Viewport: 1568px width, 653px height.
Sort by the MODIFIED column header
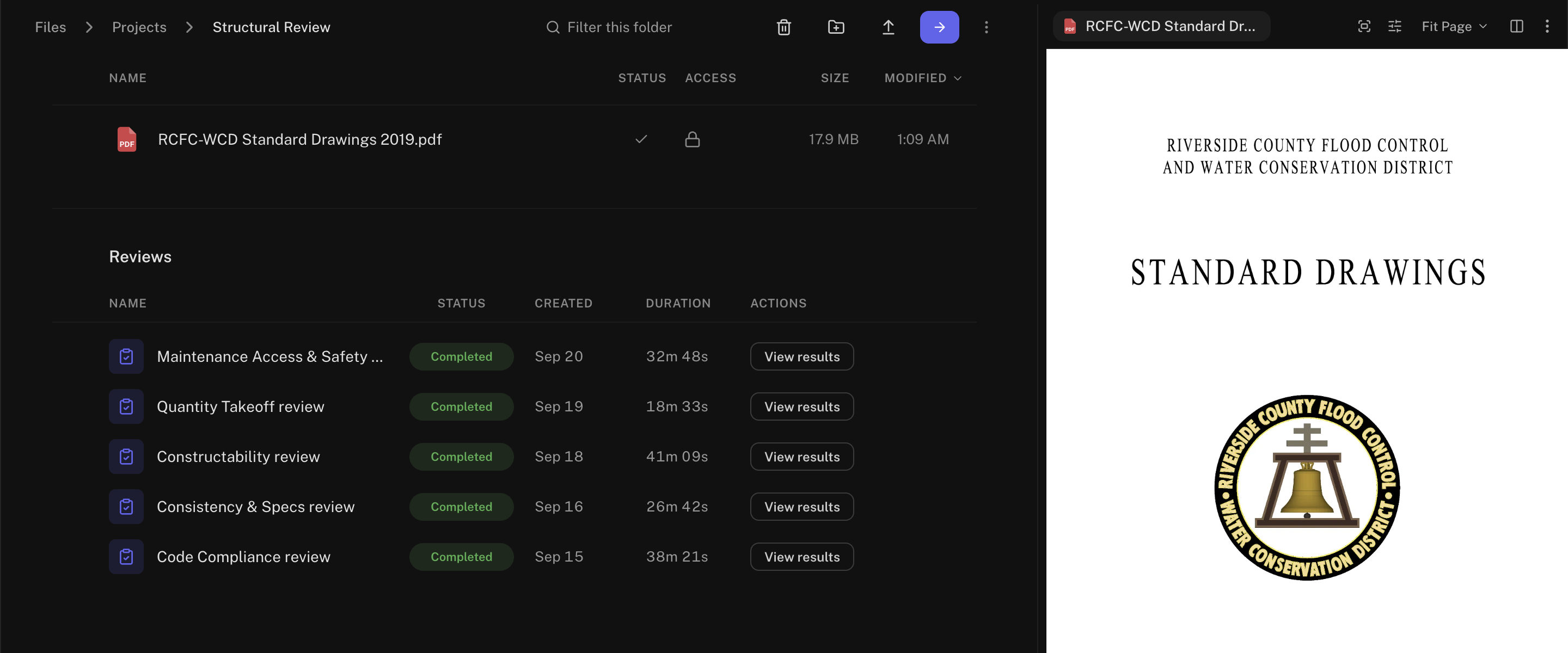[923, 78]
